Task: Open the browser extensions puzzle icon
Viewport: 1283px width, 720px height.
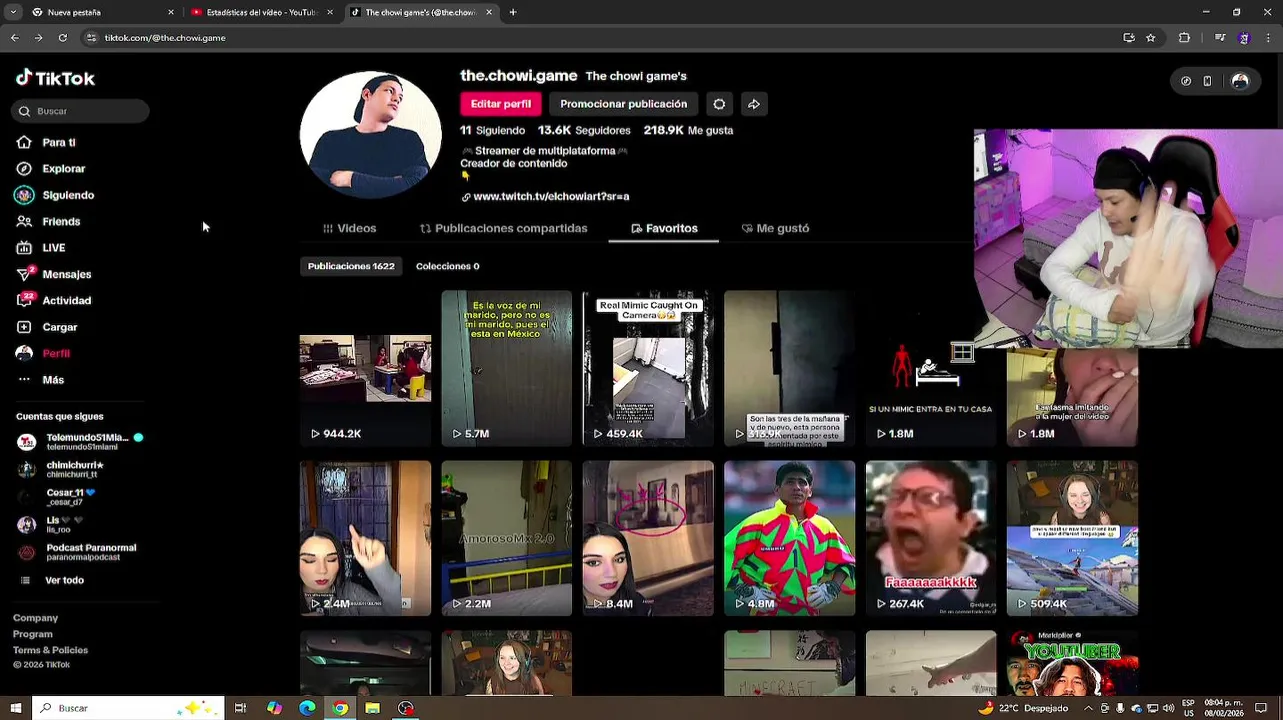Action: pyautogui.click(x=1185, y=38)
